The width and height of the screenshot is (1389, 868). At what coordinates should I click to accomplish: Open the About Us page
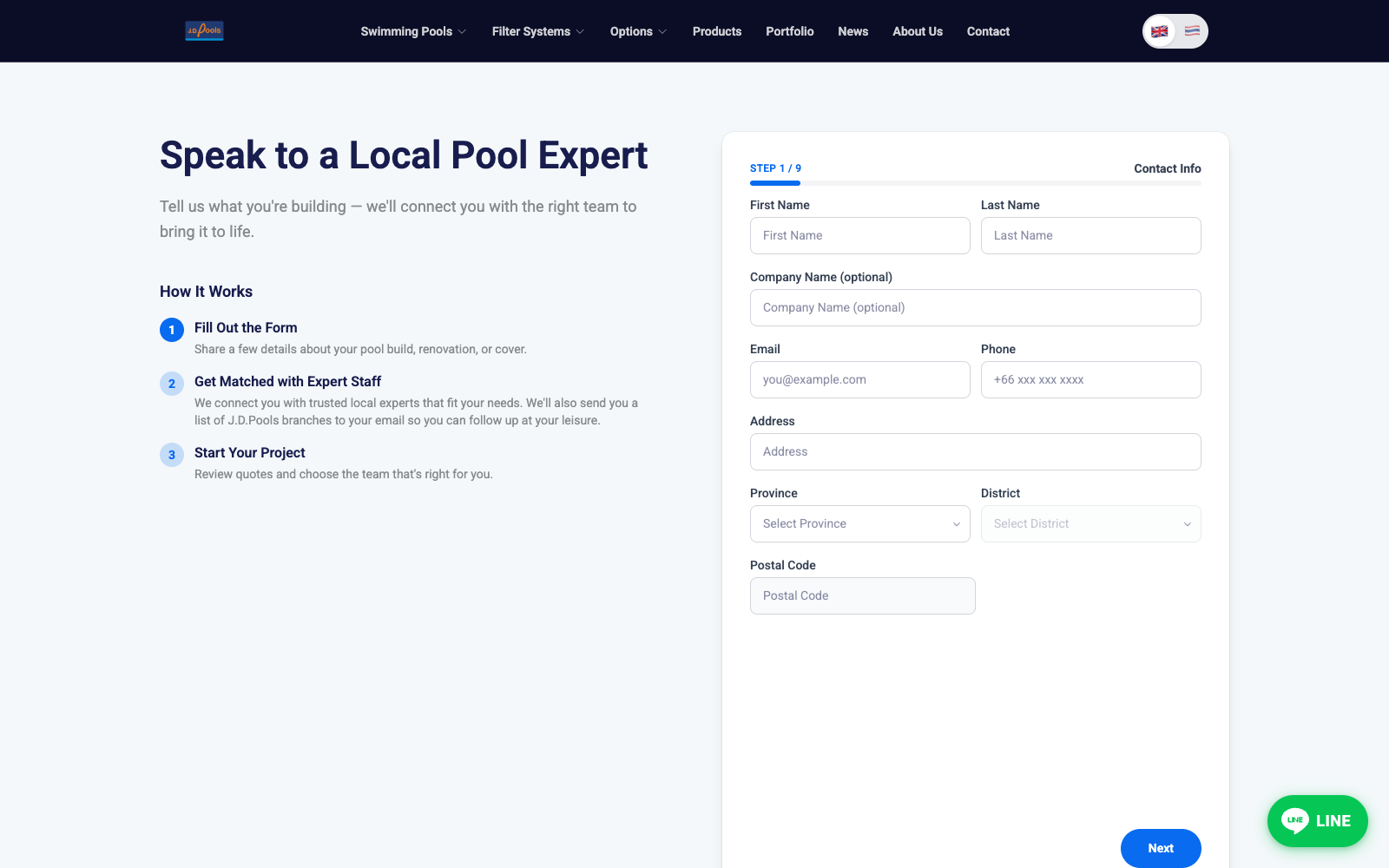point(917,31)
